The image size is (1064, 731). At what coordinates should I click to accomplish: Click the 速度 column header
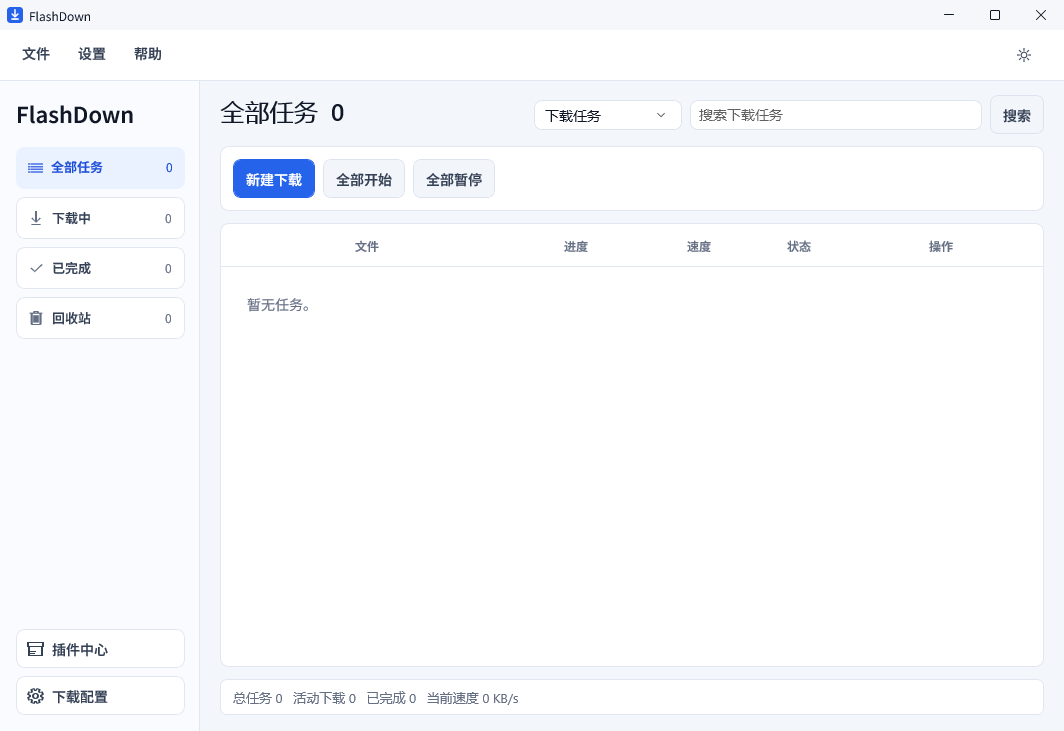coord(698,246)
